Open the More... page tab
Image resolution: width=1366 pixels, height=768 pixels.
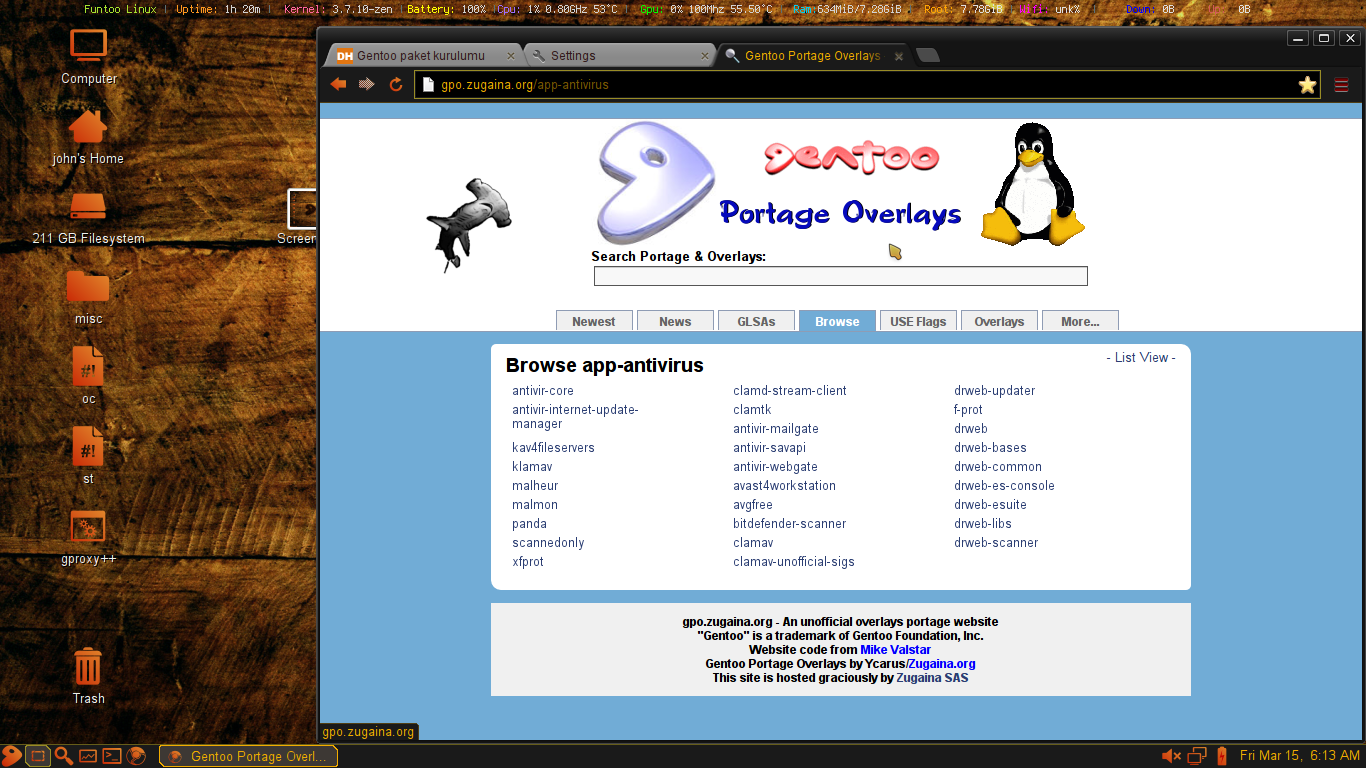[1080, 321]
